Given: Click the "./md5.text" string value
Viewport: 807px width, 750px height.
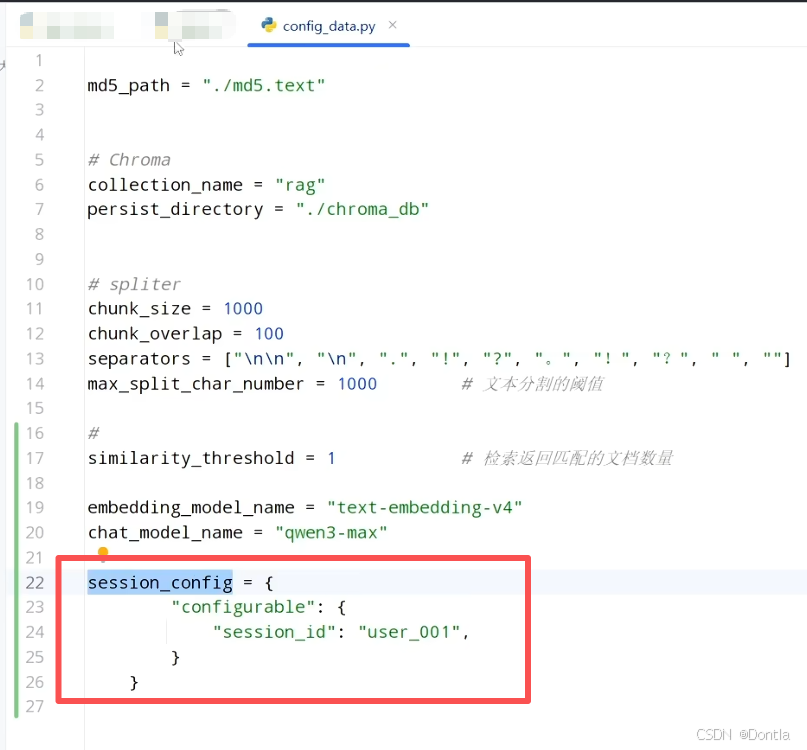Looking at the screenshot, I should (264, 85).
